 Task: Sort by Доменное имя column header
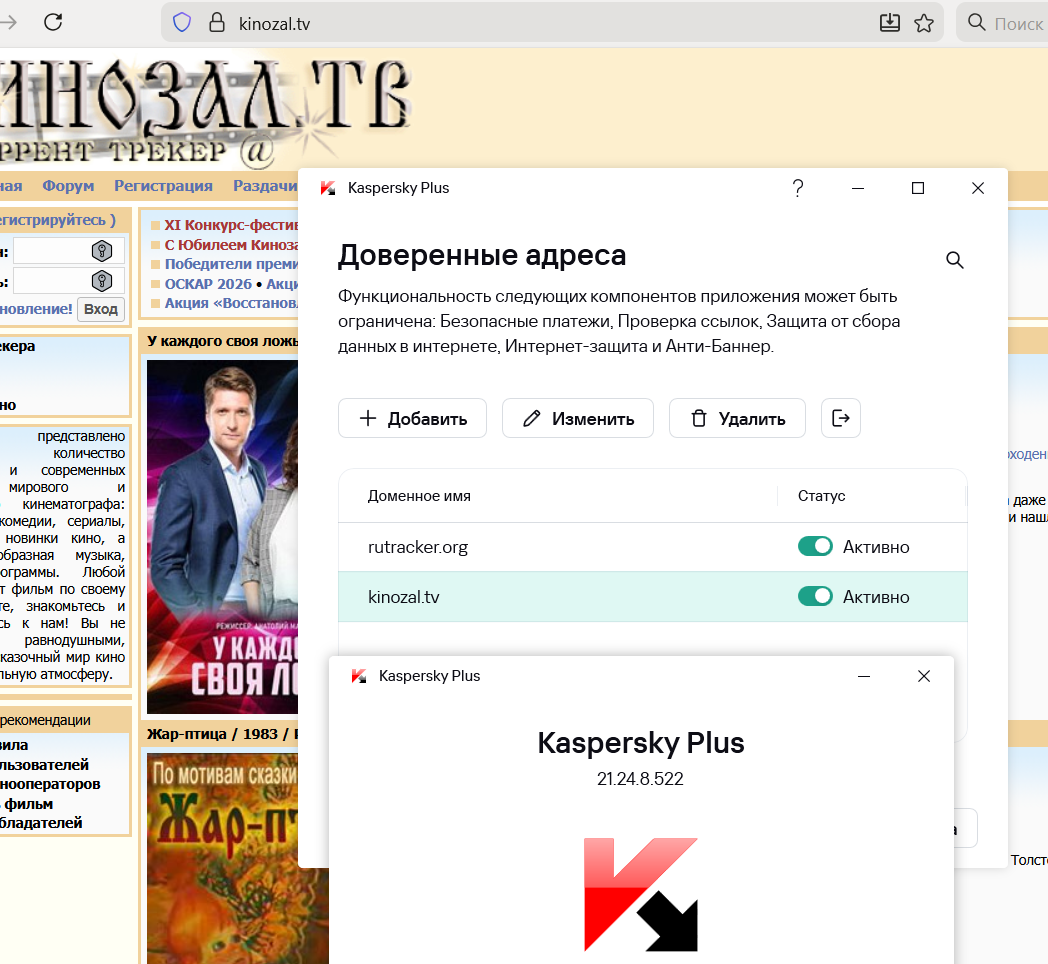[419, 496]
